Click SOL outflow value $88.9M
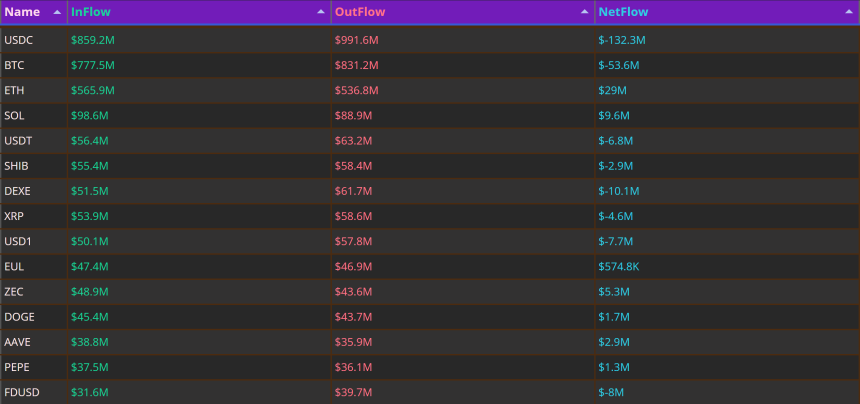 point(353,116)
